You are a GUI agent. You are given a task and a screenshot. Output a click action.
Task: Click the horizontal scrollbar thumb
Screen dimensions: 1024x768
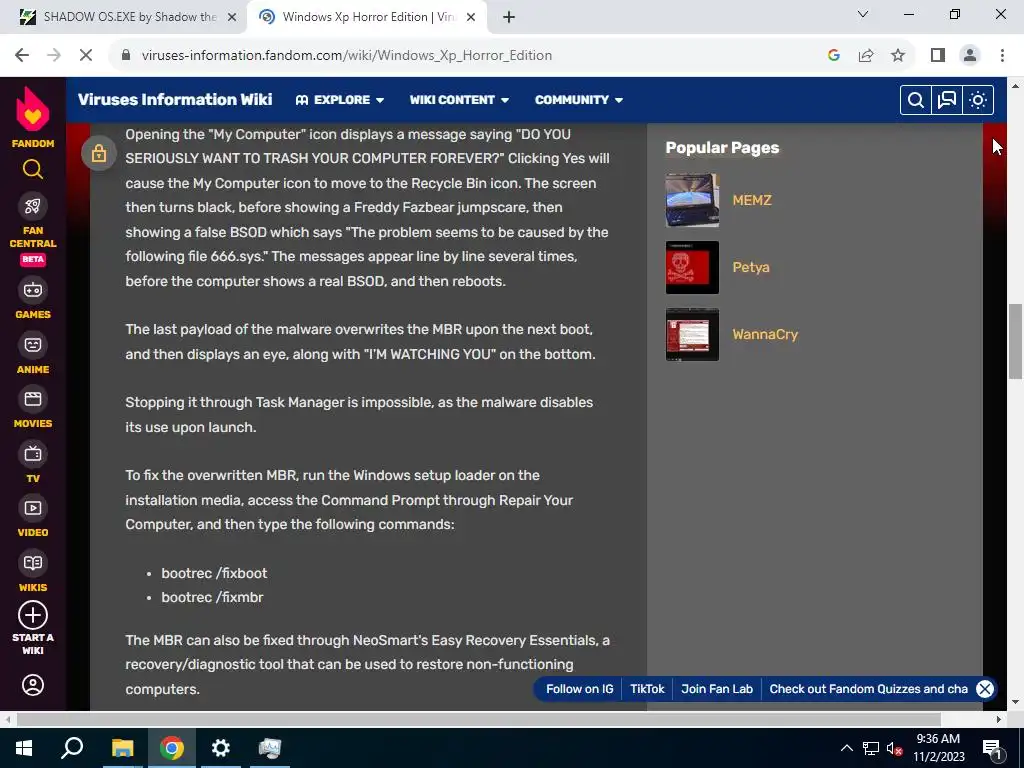[479, 719]
